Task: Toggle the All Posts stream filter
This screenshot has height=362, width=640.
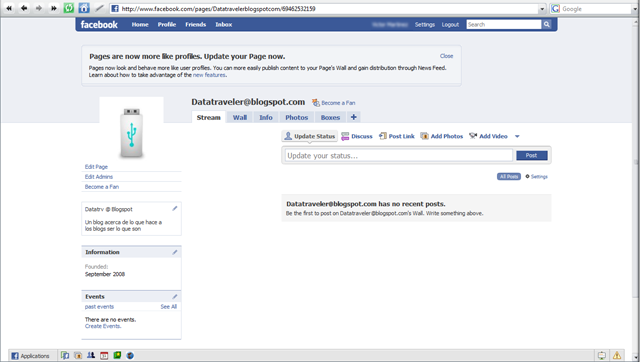Action: [x=509, y=176]
